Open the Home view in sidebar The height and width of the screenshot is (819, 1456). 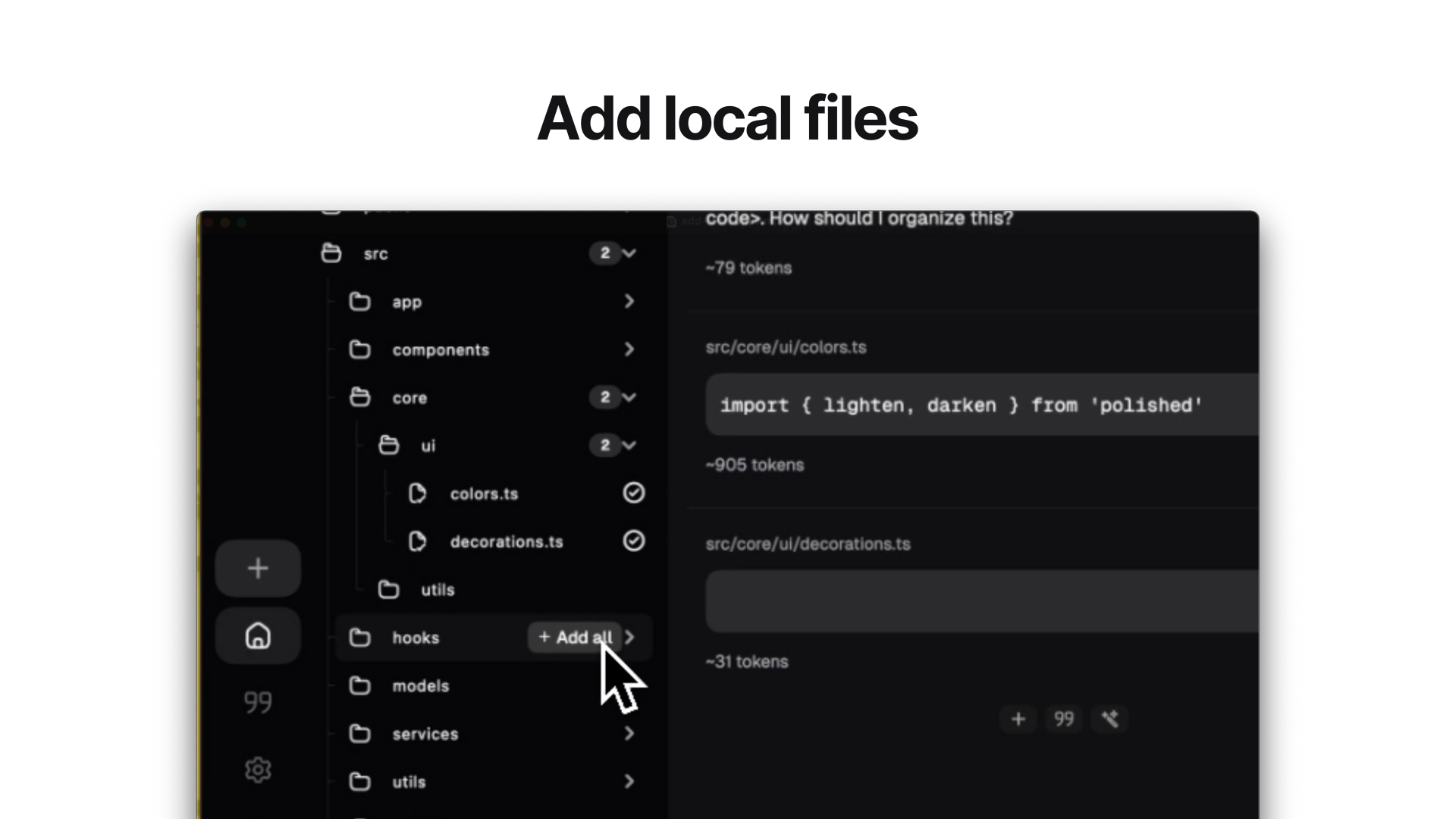(x=258, y=635)
